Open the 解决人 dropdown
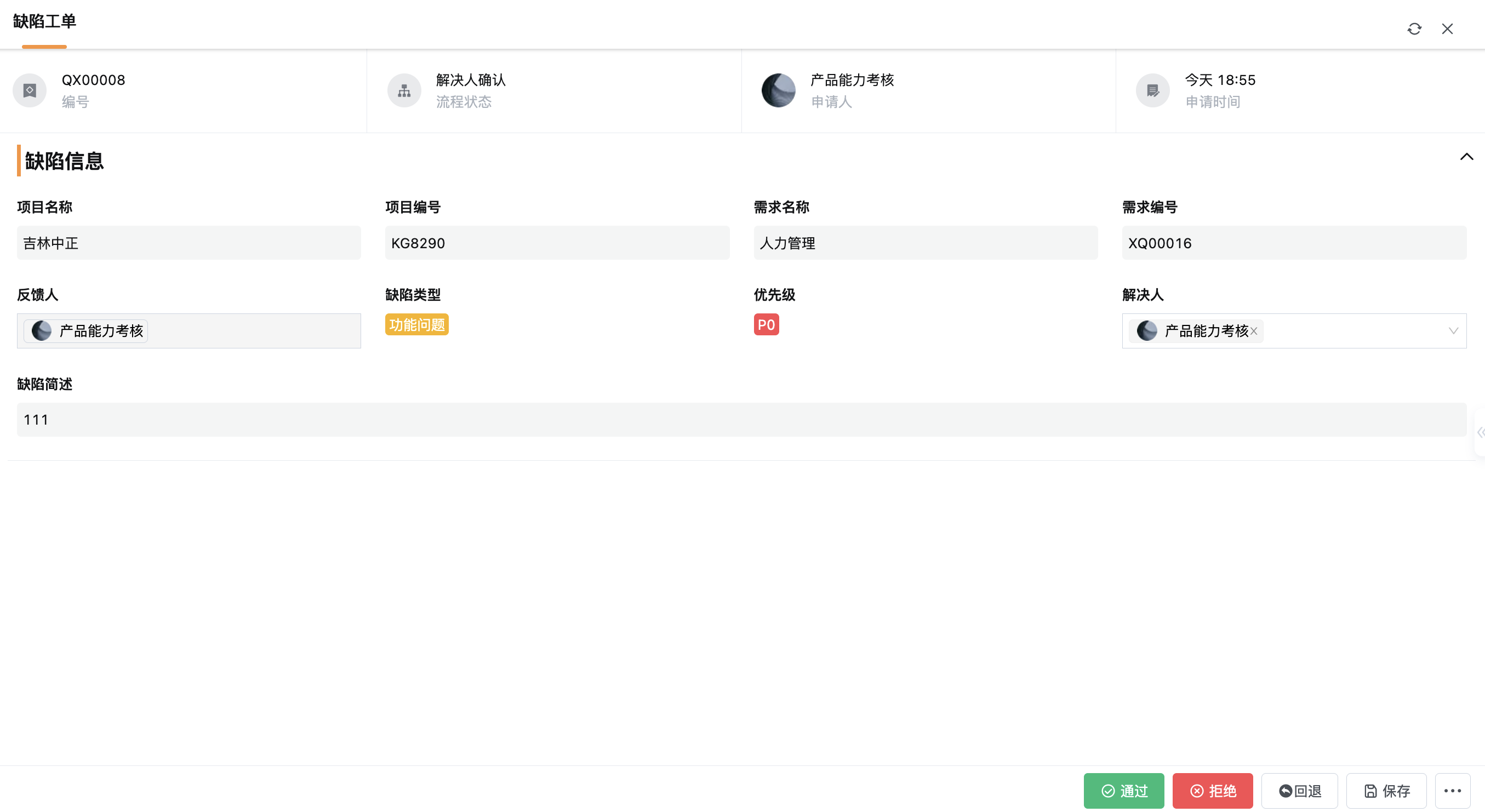 tap(1453, 331)
